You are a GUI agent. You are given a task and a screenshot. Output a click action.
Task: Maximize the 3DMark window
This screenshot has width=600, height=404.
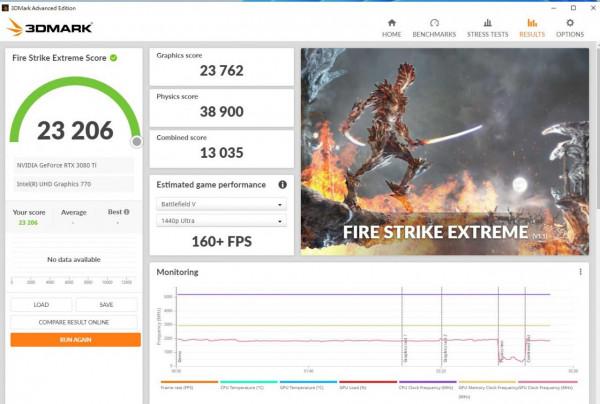(x=573, y=8)
